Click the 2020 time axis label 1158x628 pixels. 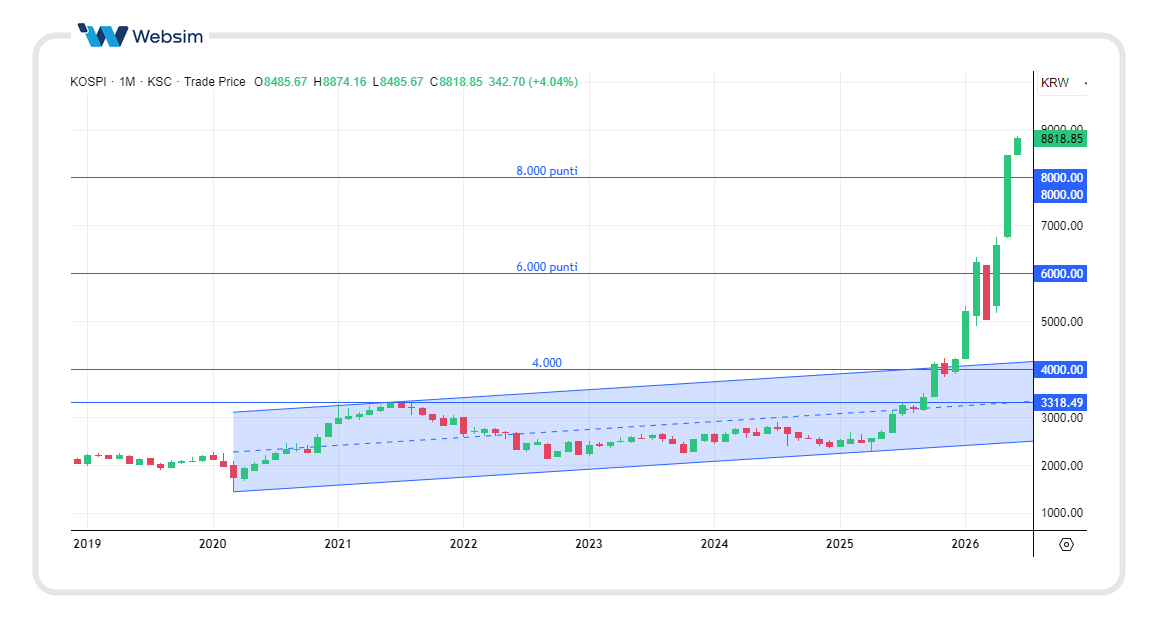pos(213,544)
